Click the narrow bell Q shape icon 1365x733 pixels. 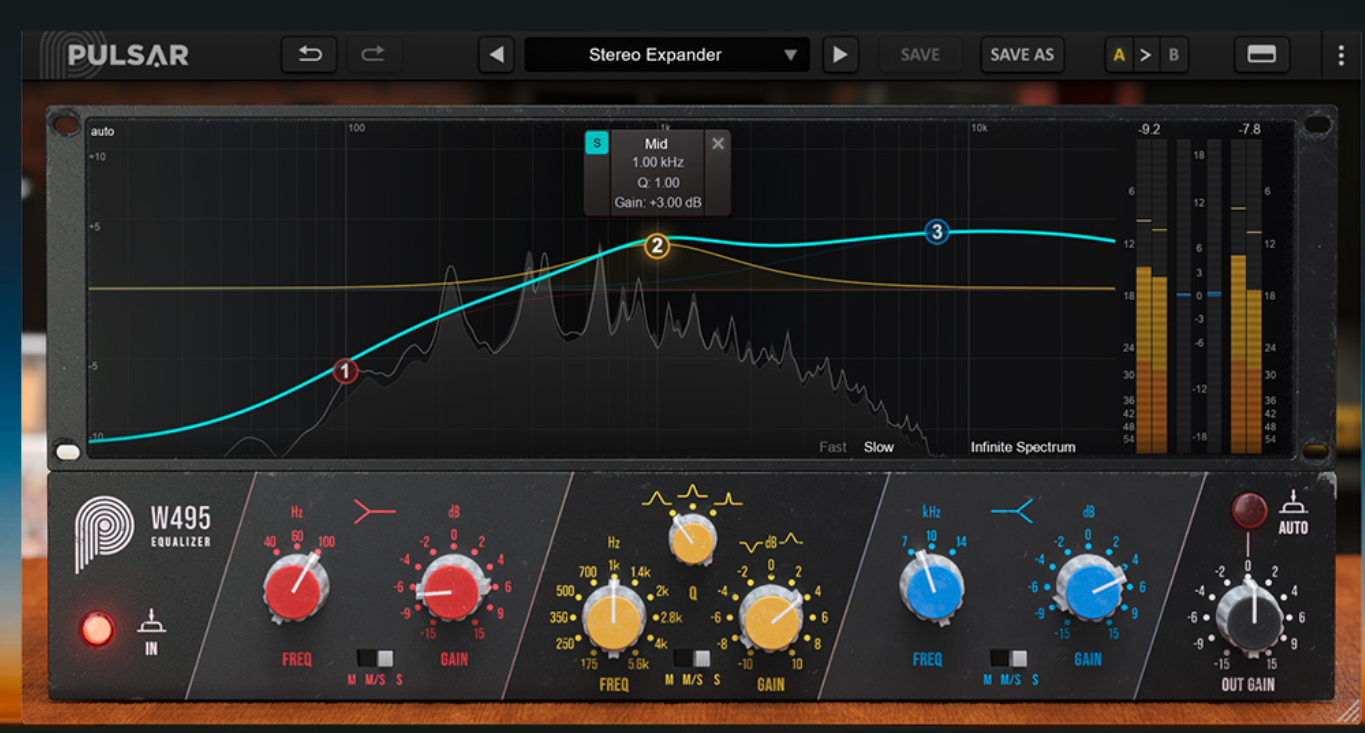tap(728, 497)
